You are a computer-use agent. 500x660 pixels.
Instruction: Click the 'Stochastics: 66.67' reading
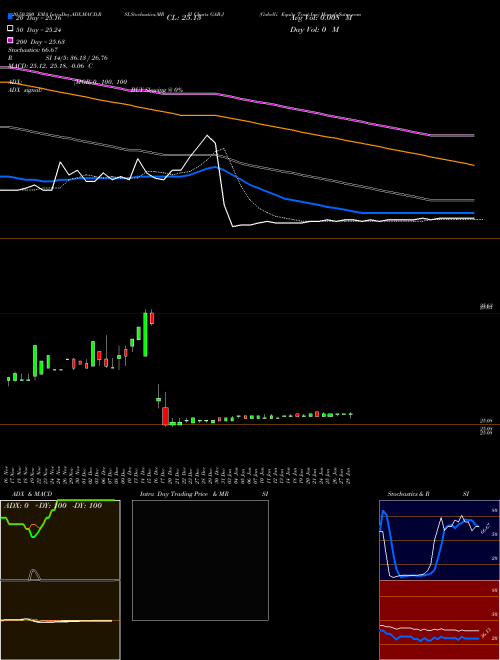(x=33, y=50)
